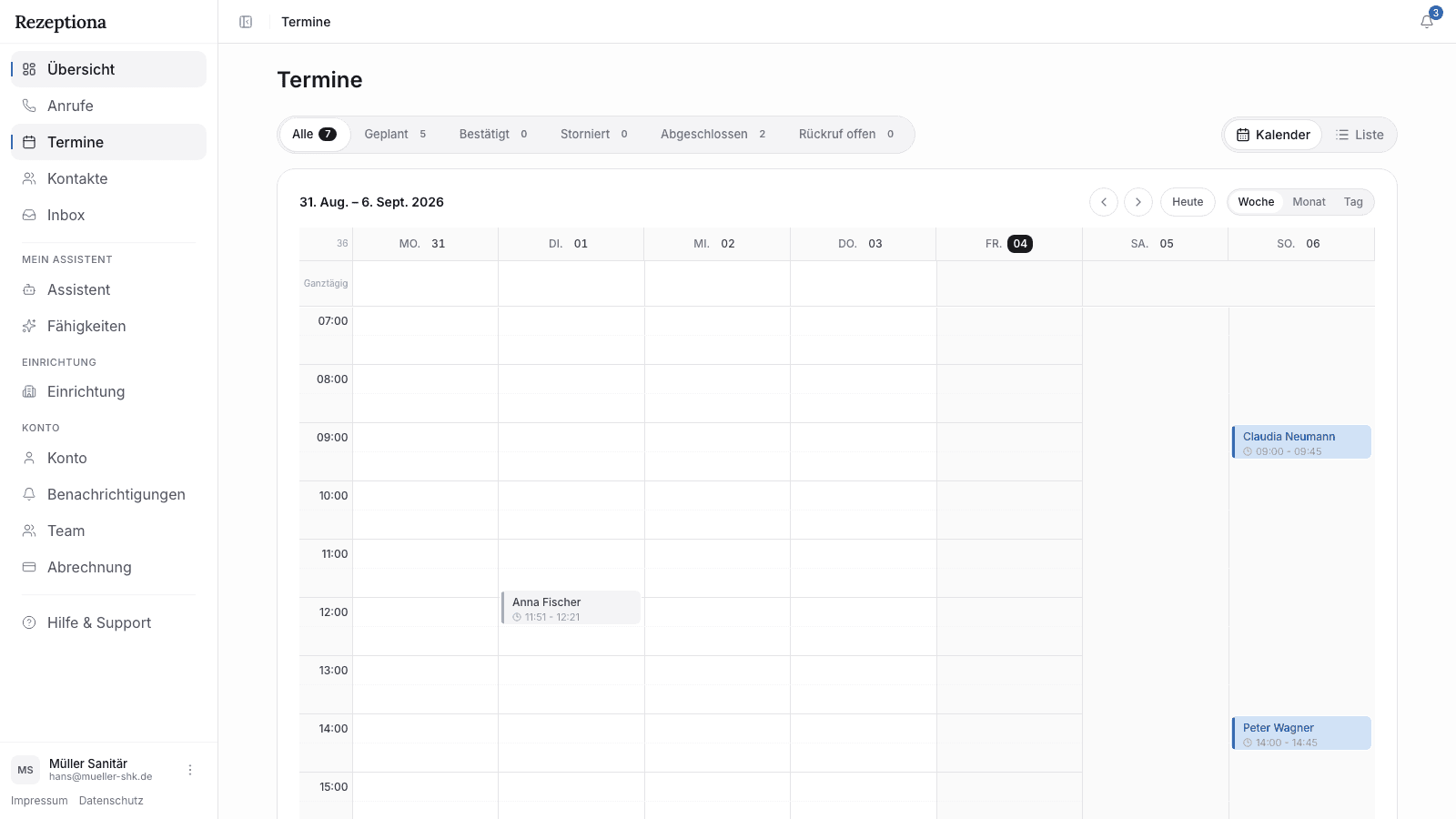Filter appointments by Abgeschlossen
Viewport: 1456px width, 819px height.
pos(713,135)
